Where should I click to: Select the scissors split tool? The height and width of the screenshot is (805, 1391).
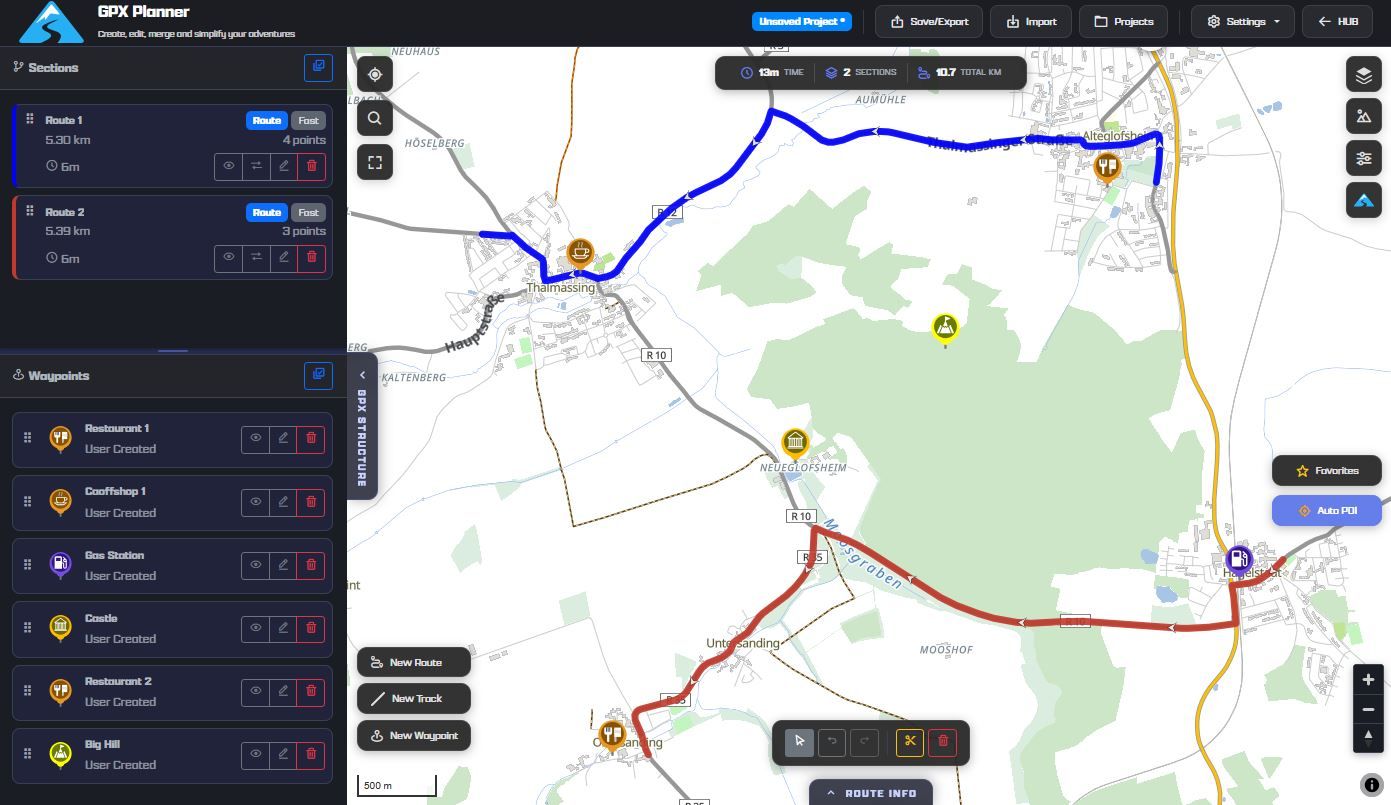click(909, 742)
